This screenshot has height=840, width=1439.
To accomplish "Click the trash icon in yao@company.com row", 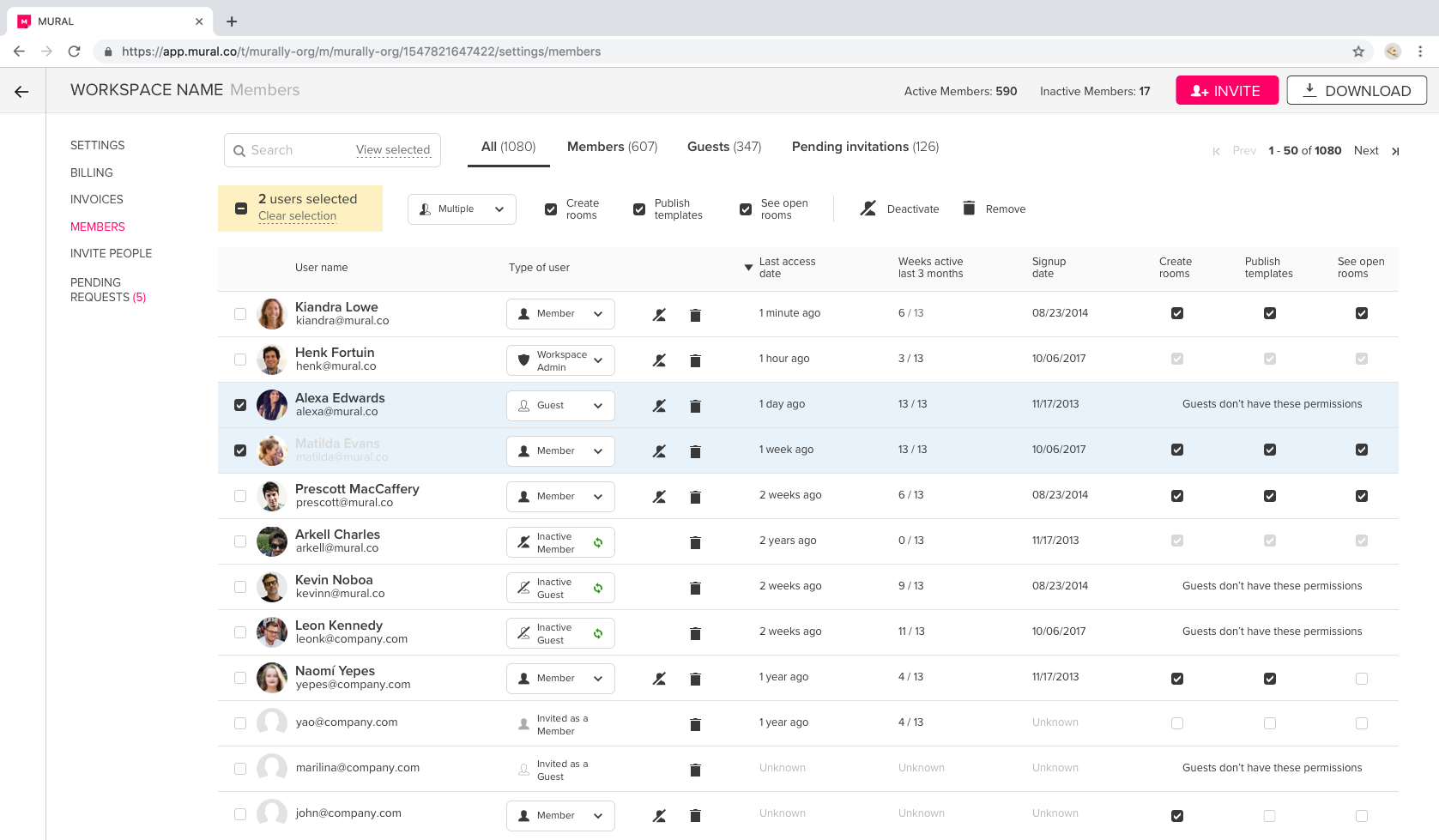I will 695,724.
